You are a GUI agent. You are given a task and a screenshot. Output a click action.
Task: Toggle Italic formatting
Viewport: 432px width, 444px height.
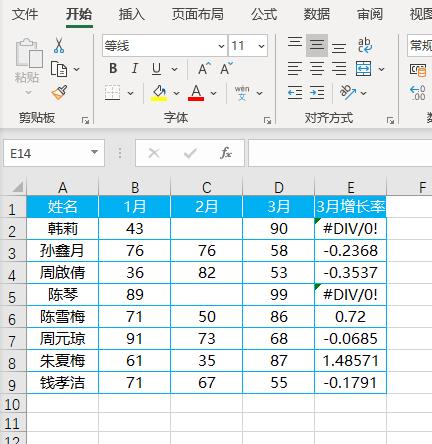[135, 69]
